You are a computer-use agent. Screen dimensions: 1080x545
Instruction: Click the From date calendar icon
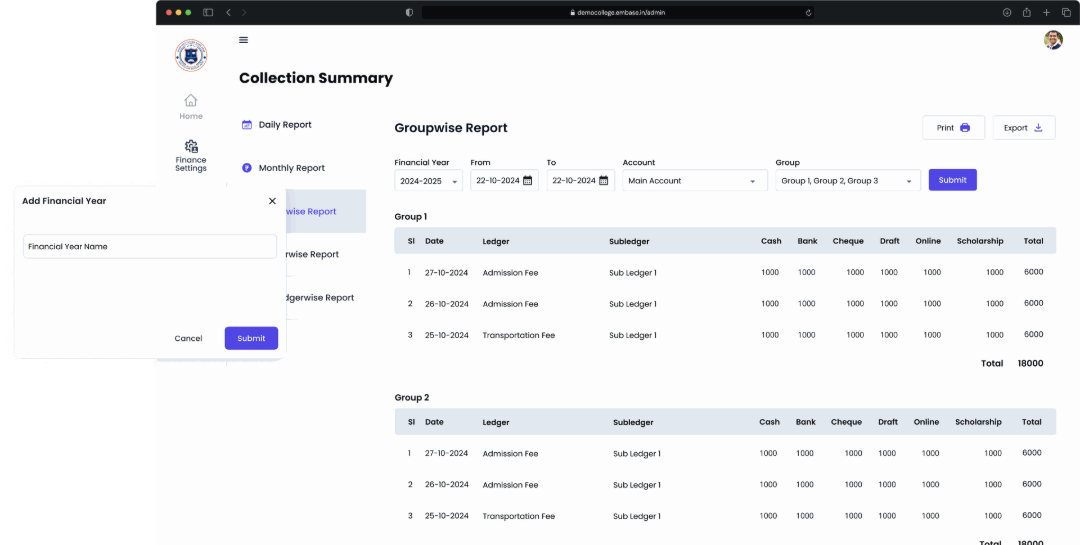[528, 181]
